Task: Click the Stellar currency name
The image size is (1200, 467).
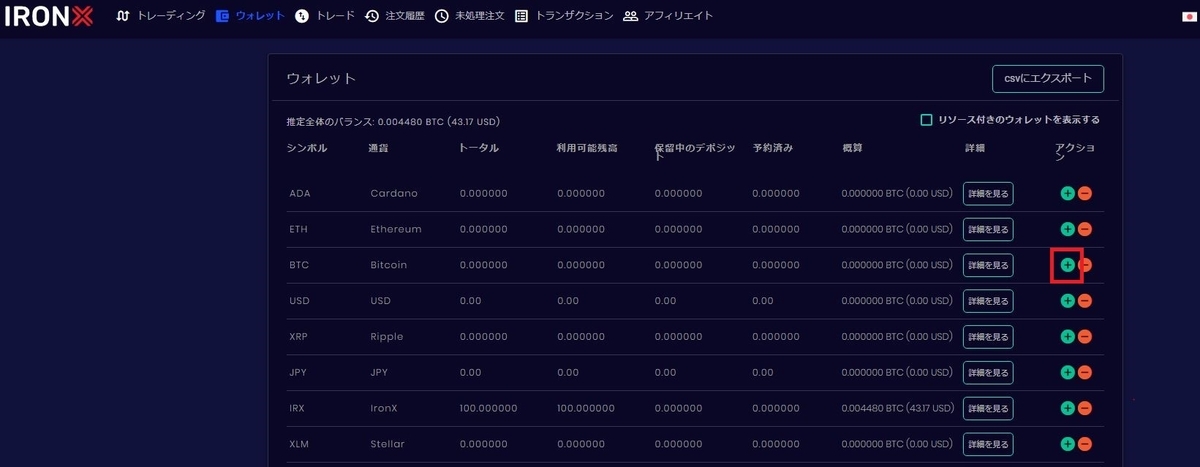Action: (x=388, y=444)
